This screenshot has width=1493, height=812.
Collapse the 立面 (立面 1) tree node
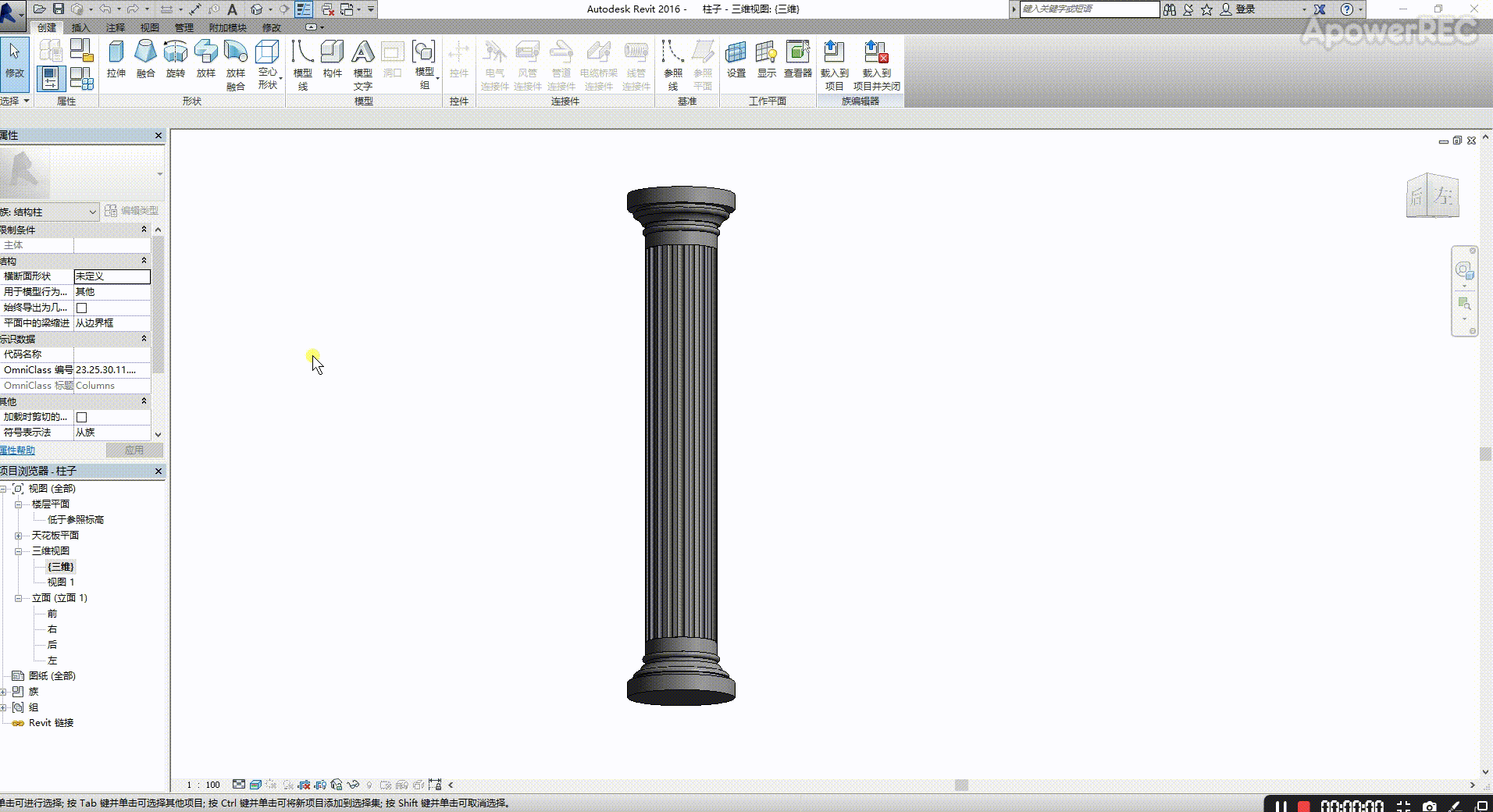click(18, 598)
